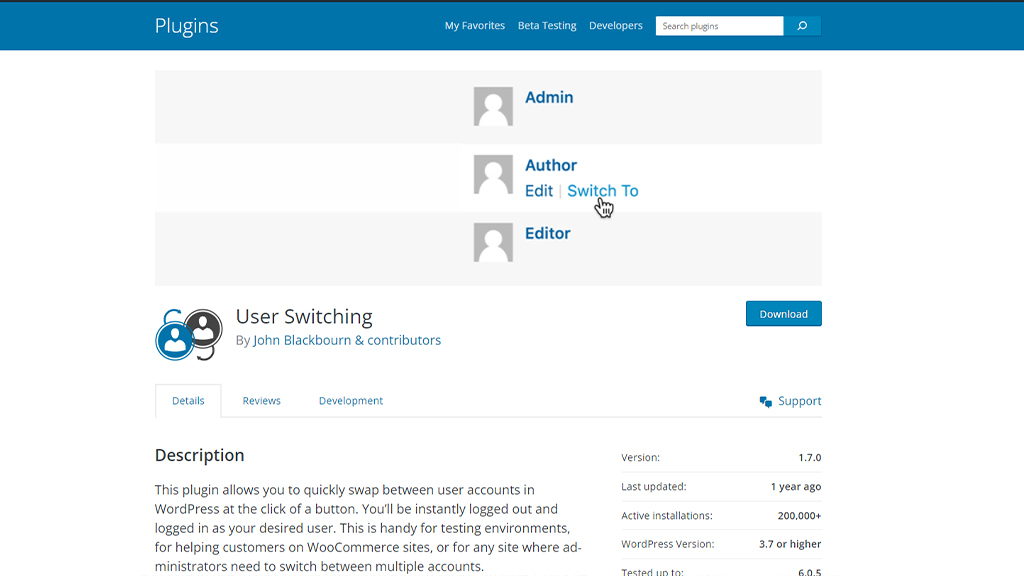The image size is (1024, 576).
Task: Click the Admin user's avatar image
Action: click(493, 106)
